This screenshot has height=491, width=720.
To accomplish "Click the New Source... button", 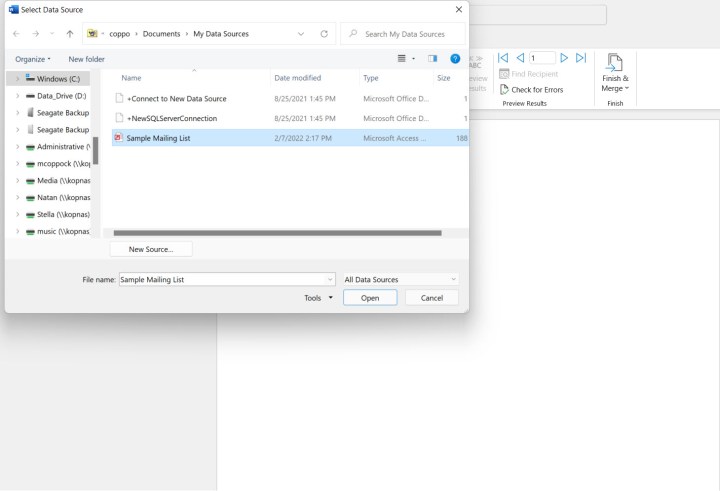I will click(151, 249).
